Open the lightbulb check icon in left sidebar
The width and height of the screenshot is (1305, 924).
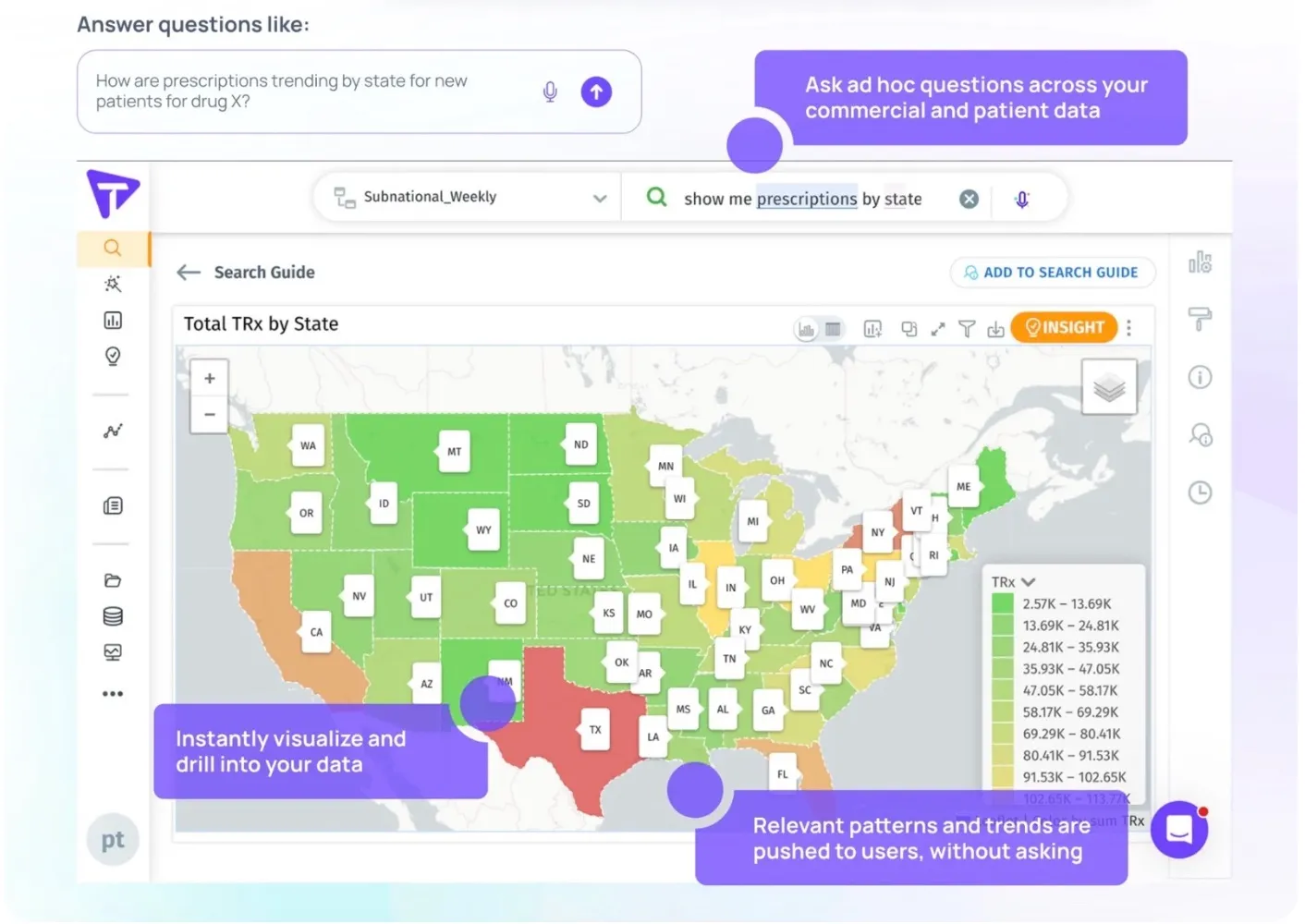pos(113,357)
